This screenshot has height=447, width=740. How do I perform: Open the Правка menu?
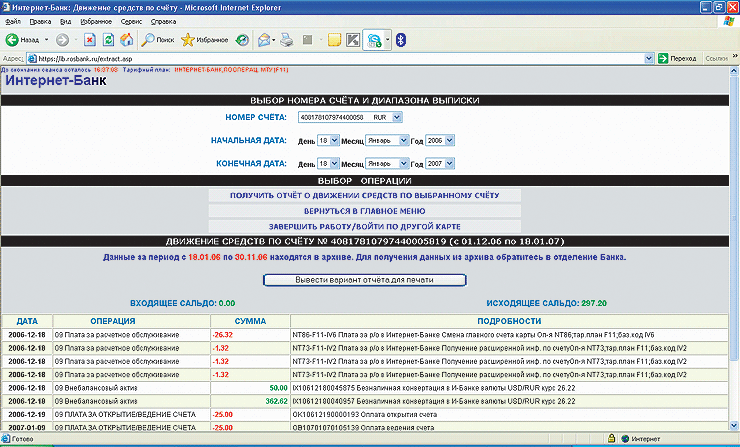(x=40, y=21)
